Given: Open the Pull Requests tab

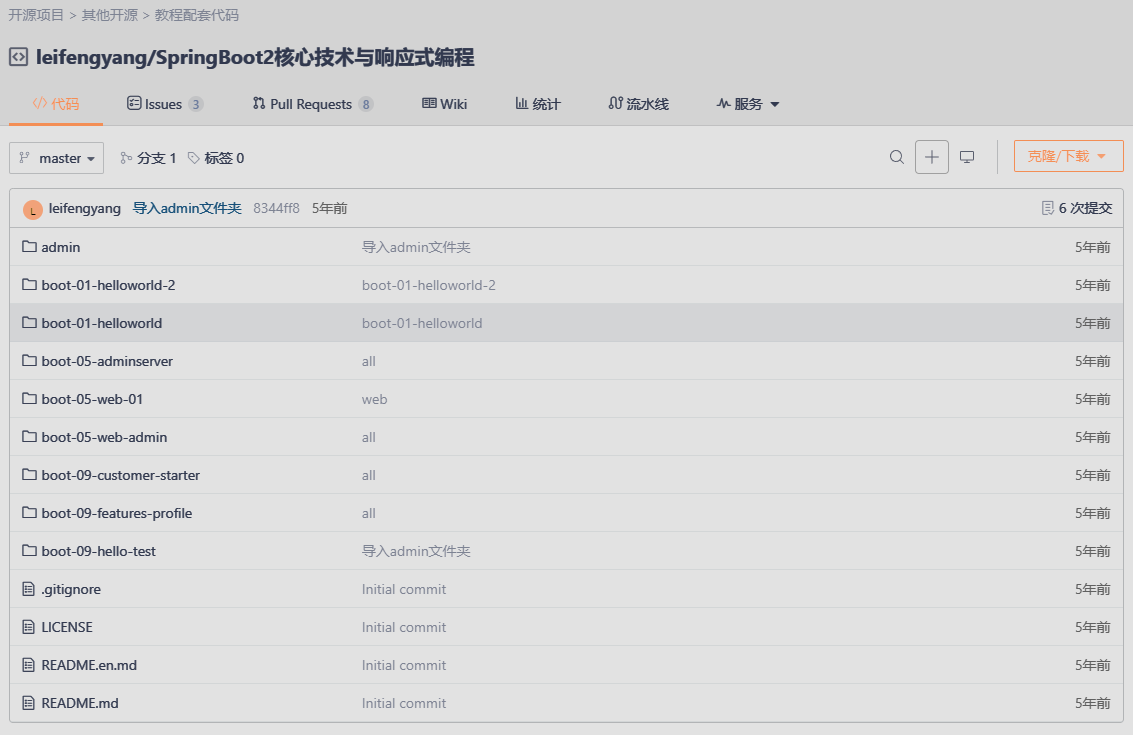Looking at the screenshot, I should pos(312,104).
